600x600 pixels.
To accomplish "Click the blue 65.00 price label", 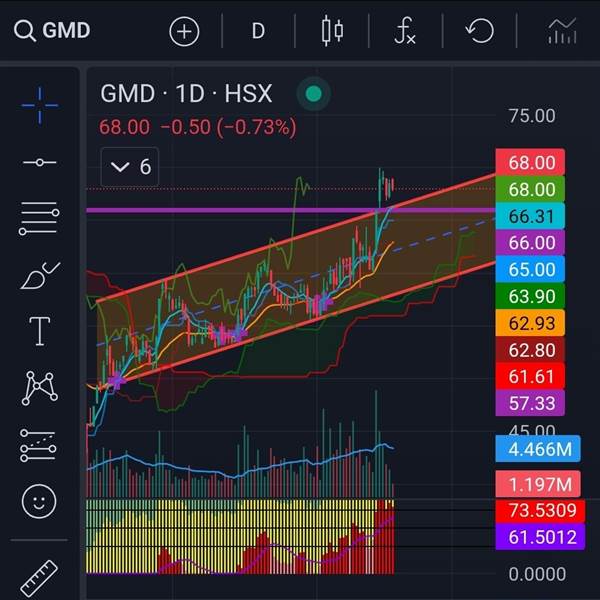I will point(530,269).
